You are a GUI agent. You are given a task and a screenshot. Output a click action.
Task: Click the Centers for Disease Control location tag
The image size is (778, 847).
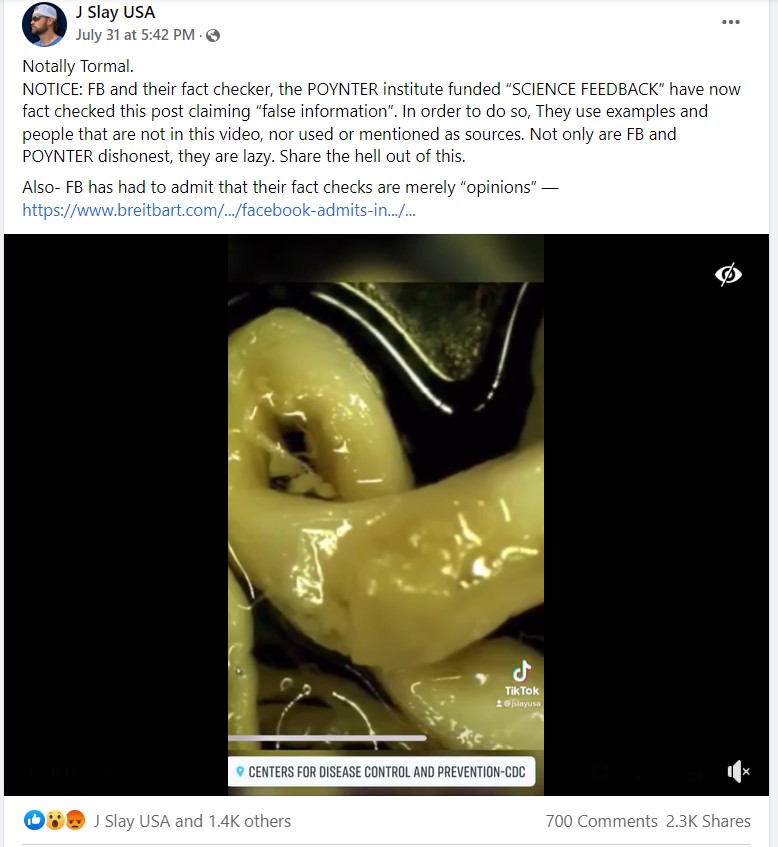click(381, 772)
